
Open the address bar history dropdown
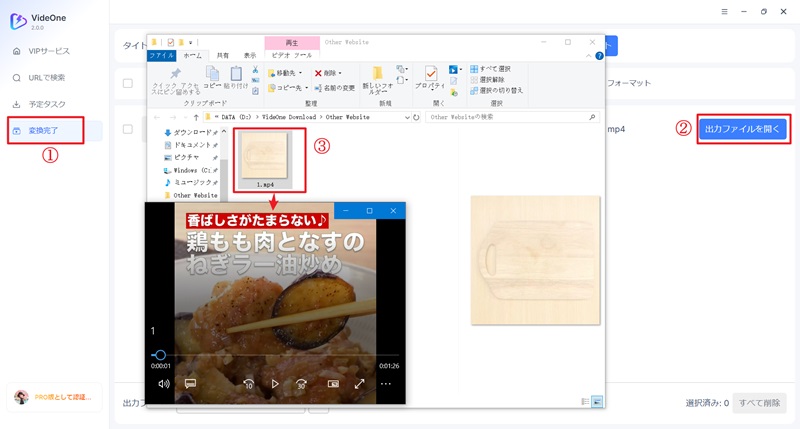pos(407,117)
